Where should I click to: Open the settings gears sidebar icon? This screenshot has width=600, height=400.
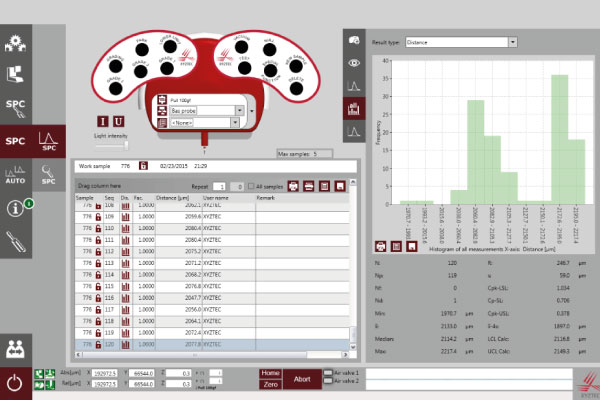pos(16,44)
